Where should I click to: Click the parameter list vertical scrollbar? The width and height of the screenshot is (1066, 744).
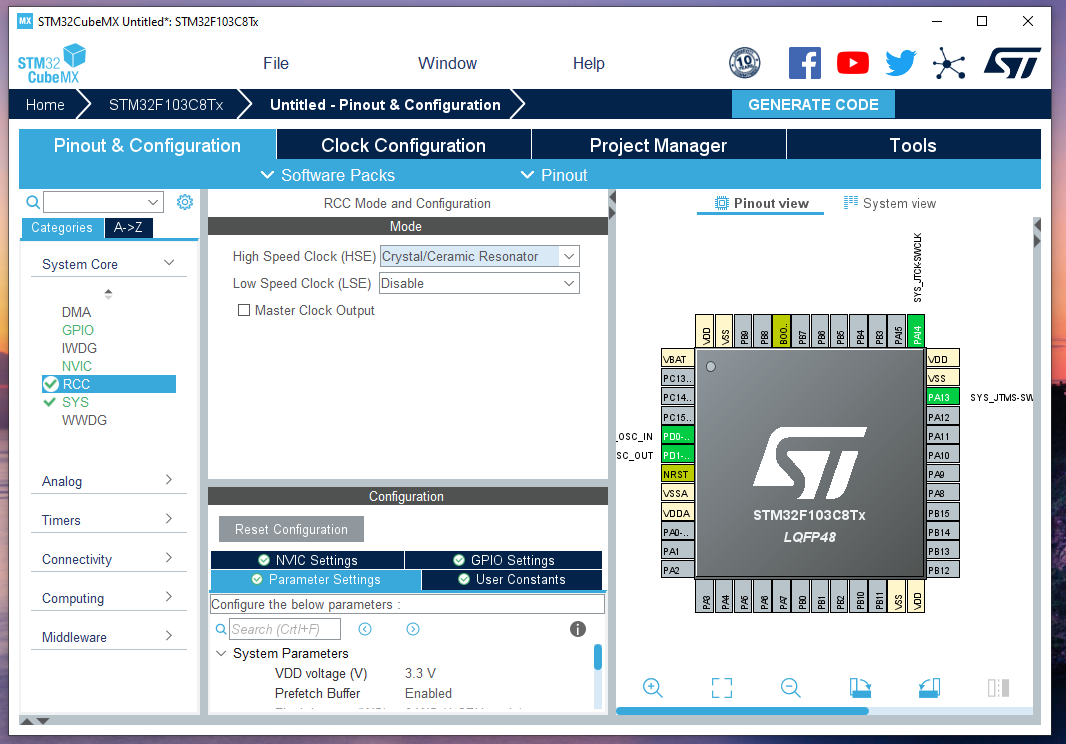(598, 657)
